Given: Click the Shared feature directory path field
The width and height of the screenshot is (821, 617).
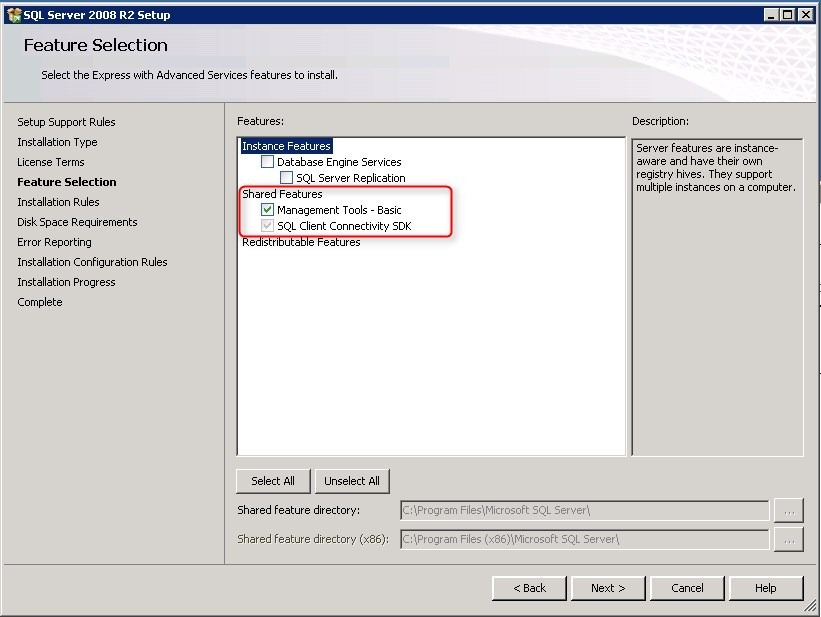Looking at the screenshot, I should tap(584, 510).
